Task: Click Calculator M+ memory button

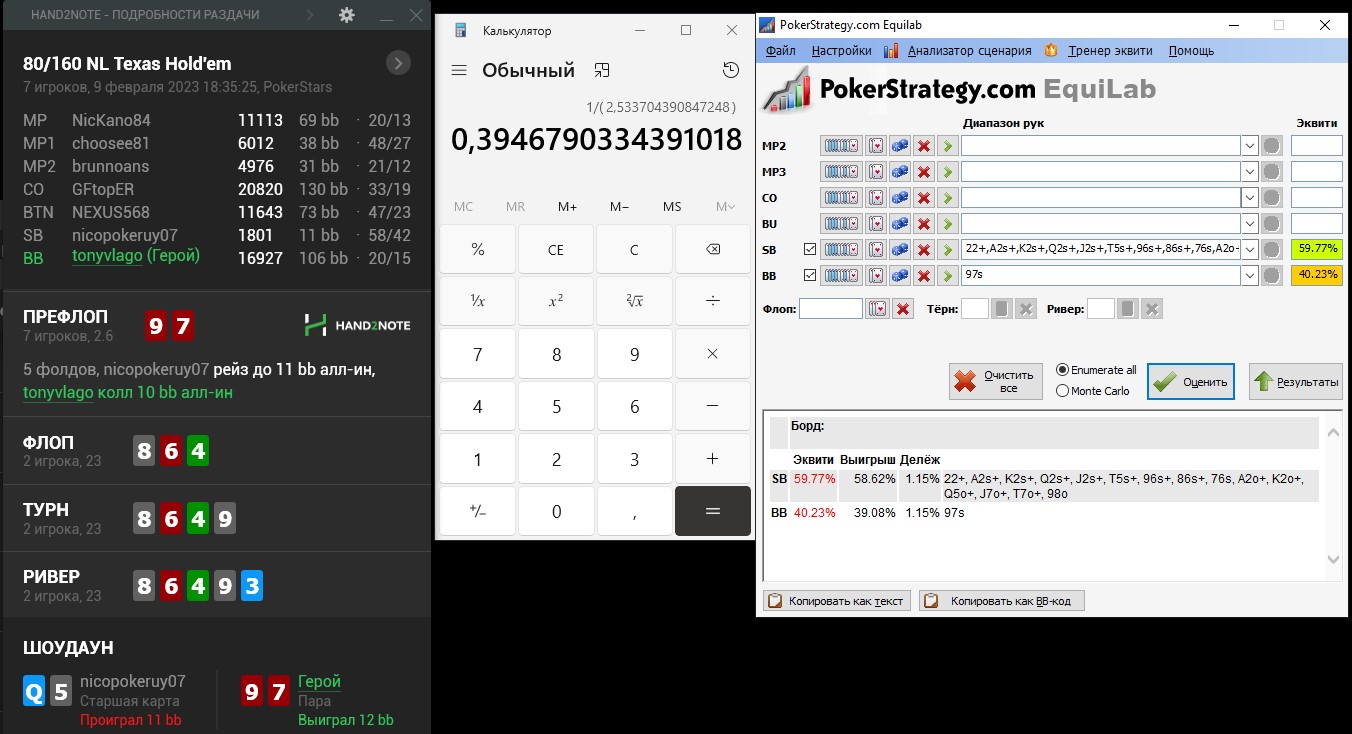Action: (567, 206)
